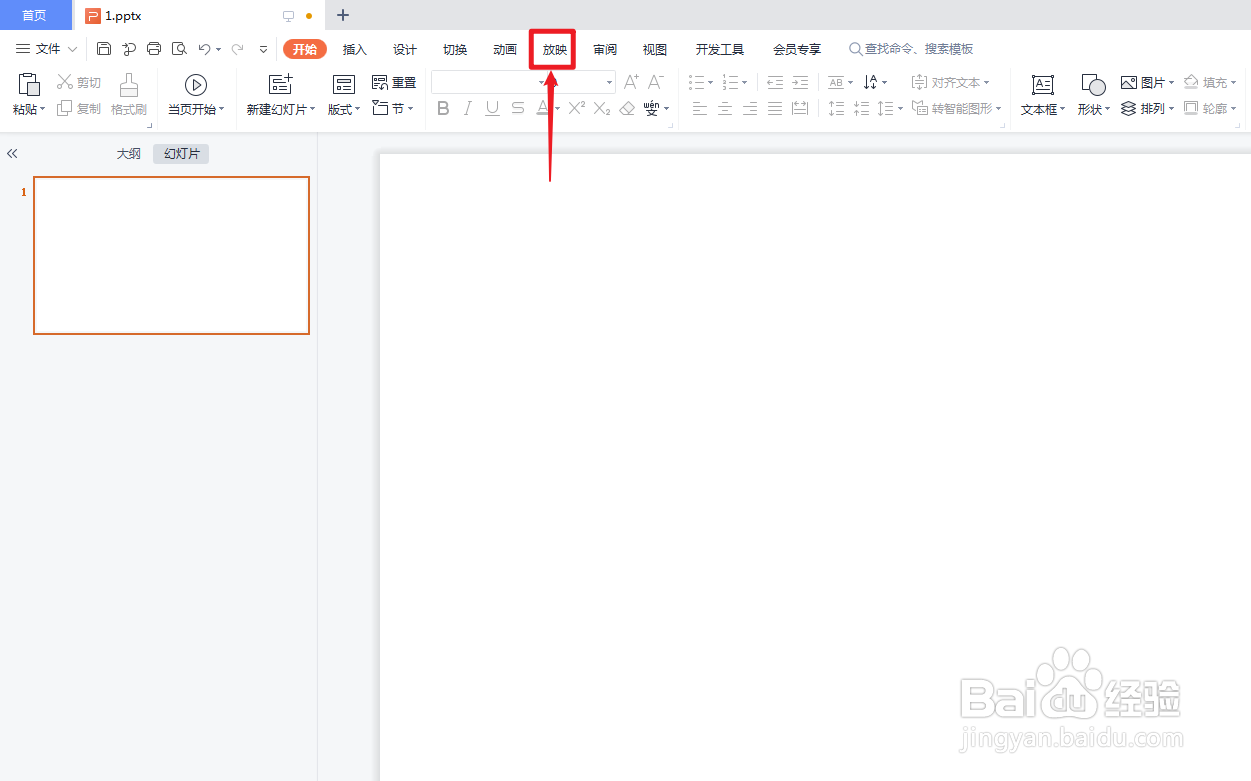
Task: Switch to the Outline (大纲) pane
Action: (128, 154)
